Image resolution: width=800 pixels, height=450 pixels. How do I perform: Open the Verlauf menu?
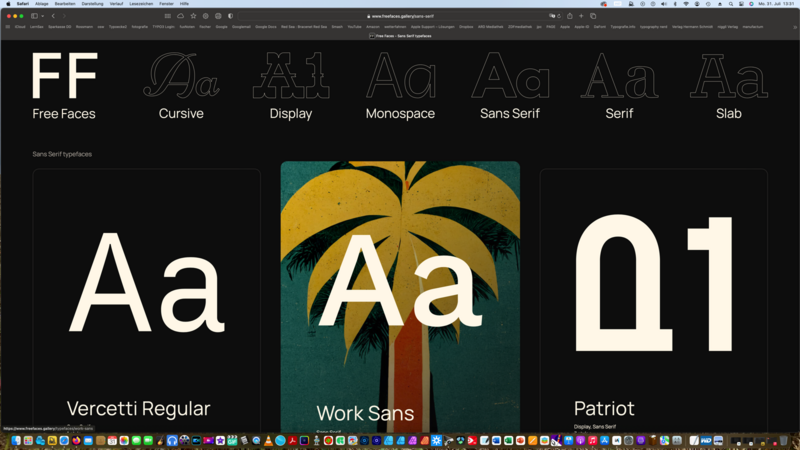click(x=117, y=4)
